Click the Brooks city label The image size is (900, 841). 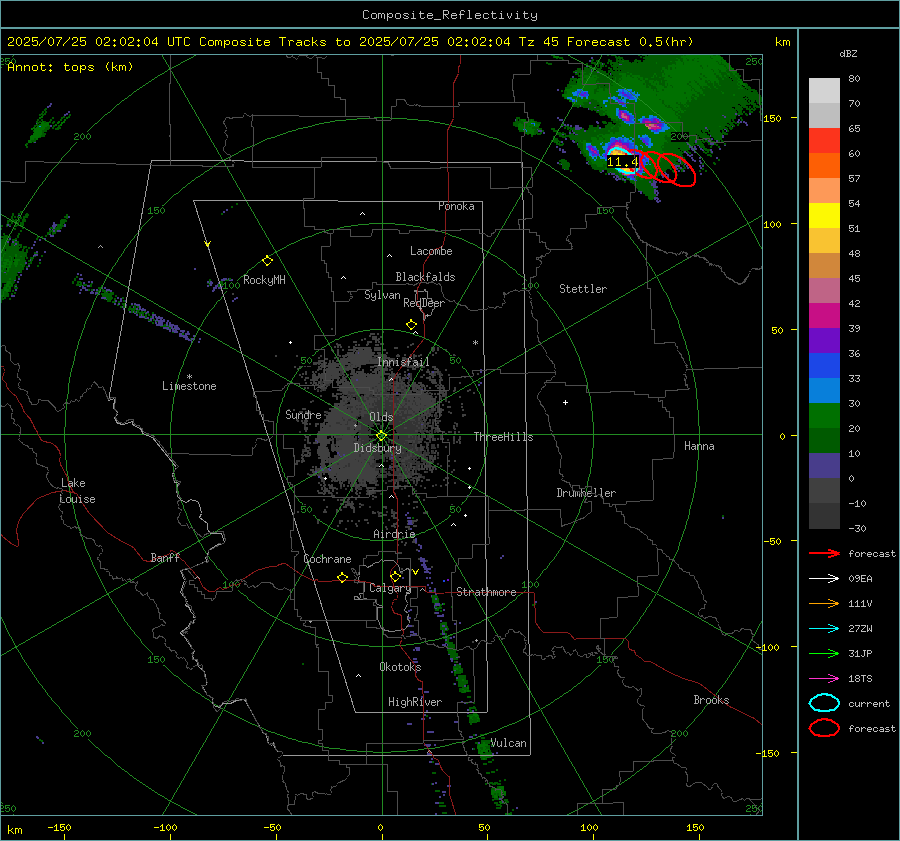[711, 700]
